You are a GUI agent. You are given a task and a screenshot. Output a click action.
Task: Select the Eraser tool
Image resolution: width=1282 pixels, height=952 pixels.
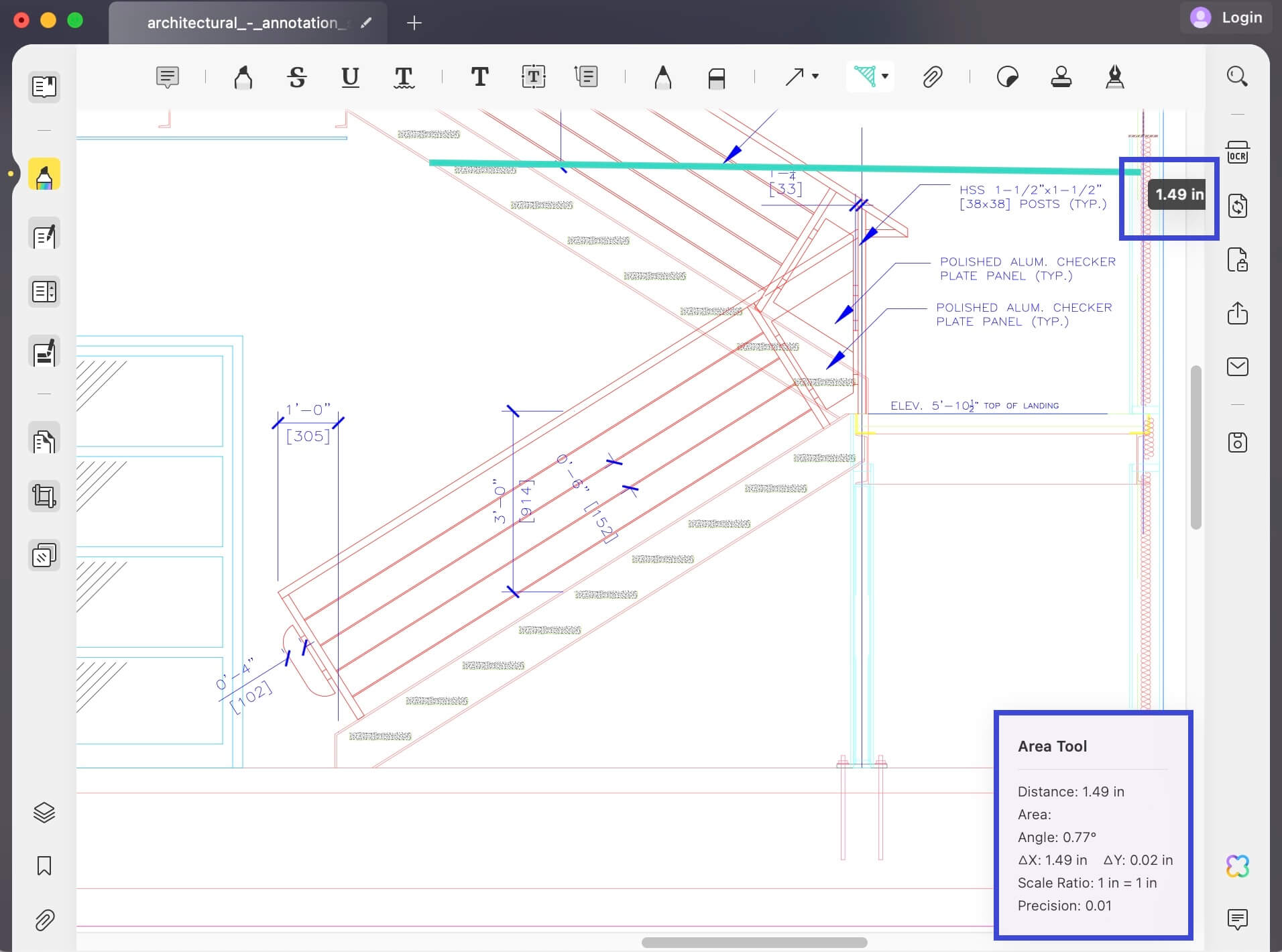coord(715,76)
